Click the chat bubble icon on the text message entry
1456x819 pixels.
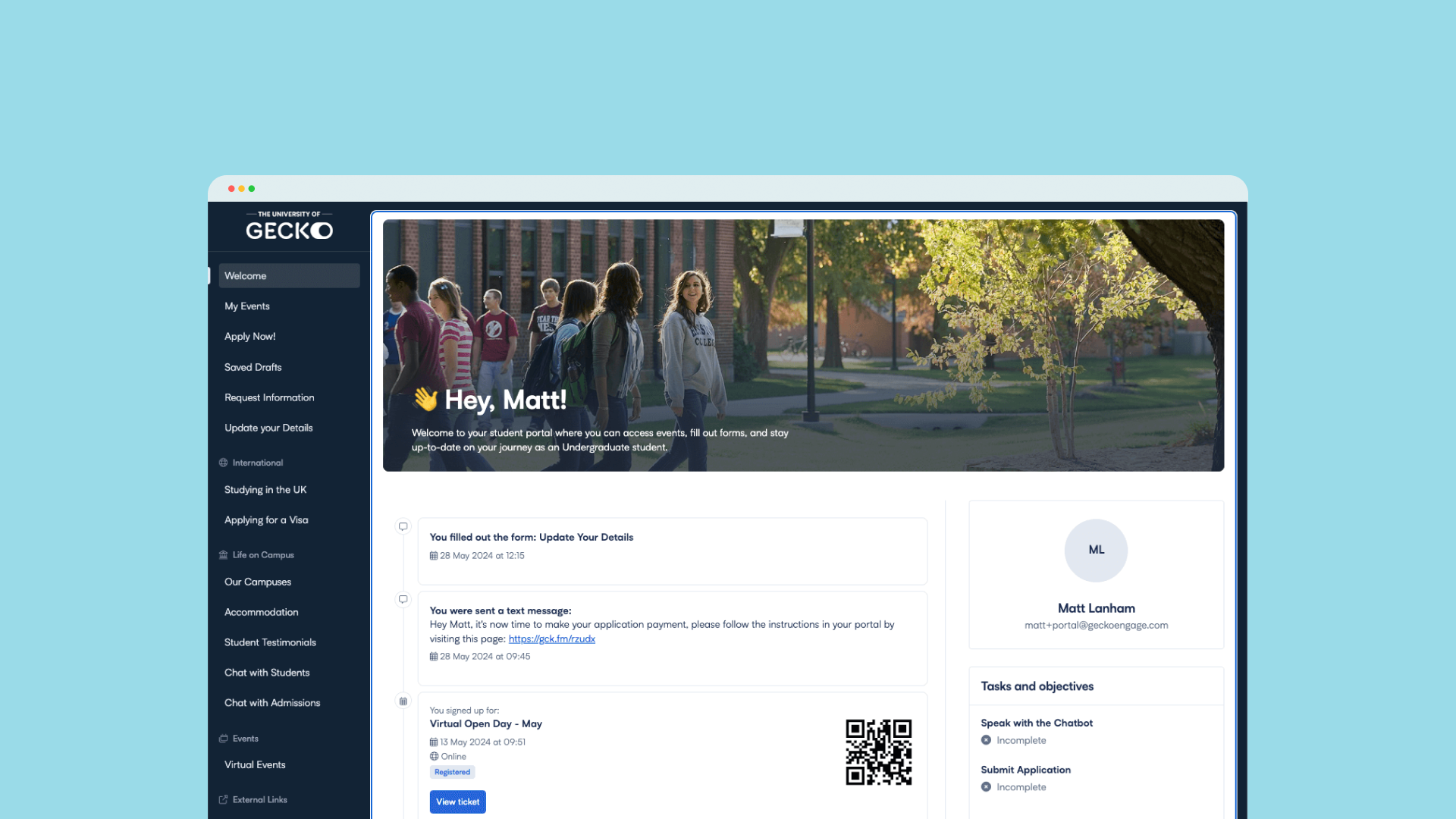point(403,599)
